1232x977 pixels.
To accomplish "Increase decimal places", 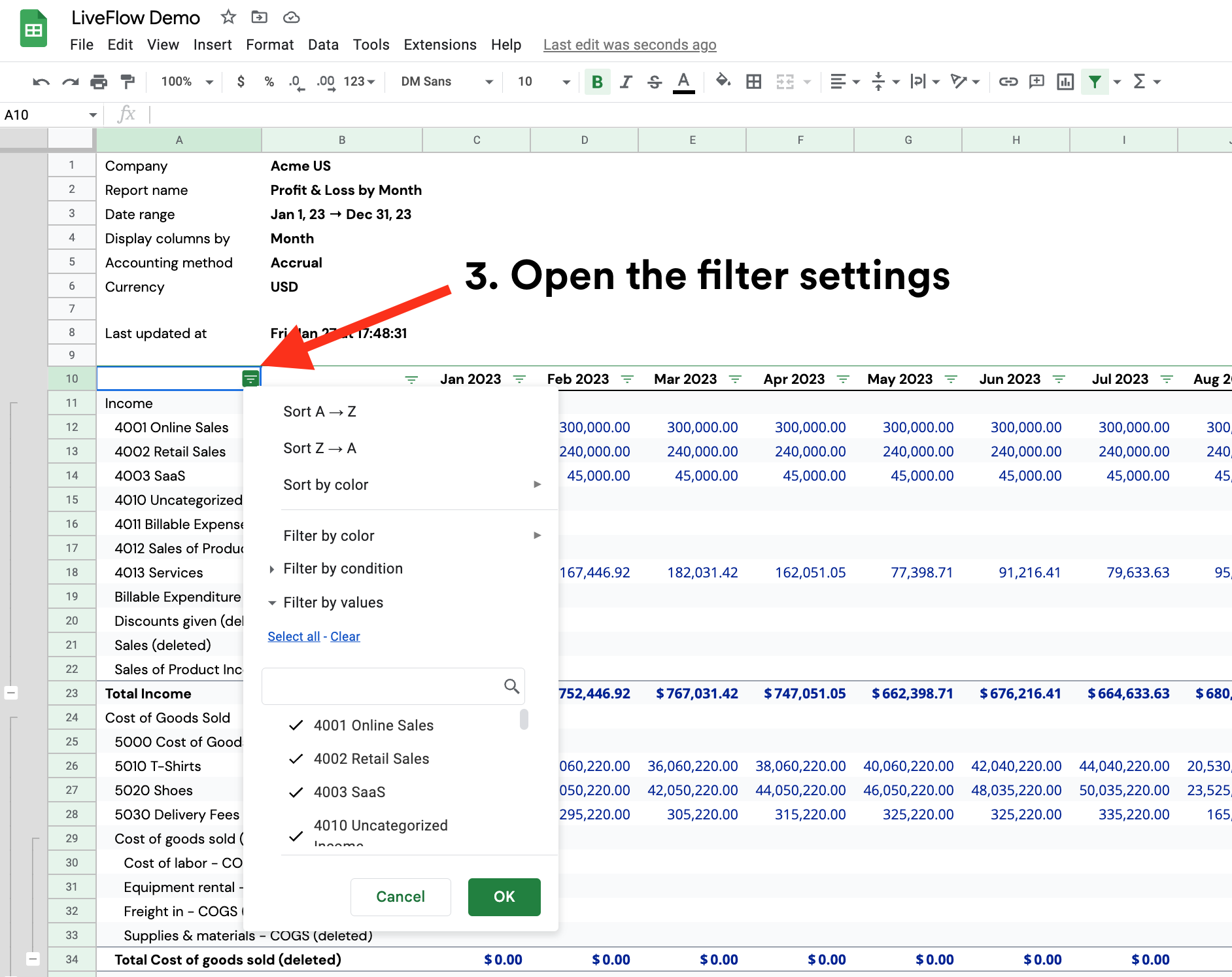I will click(x=326, y=82).
